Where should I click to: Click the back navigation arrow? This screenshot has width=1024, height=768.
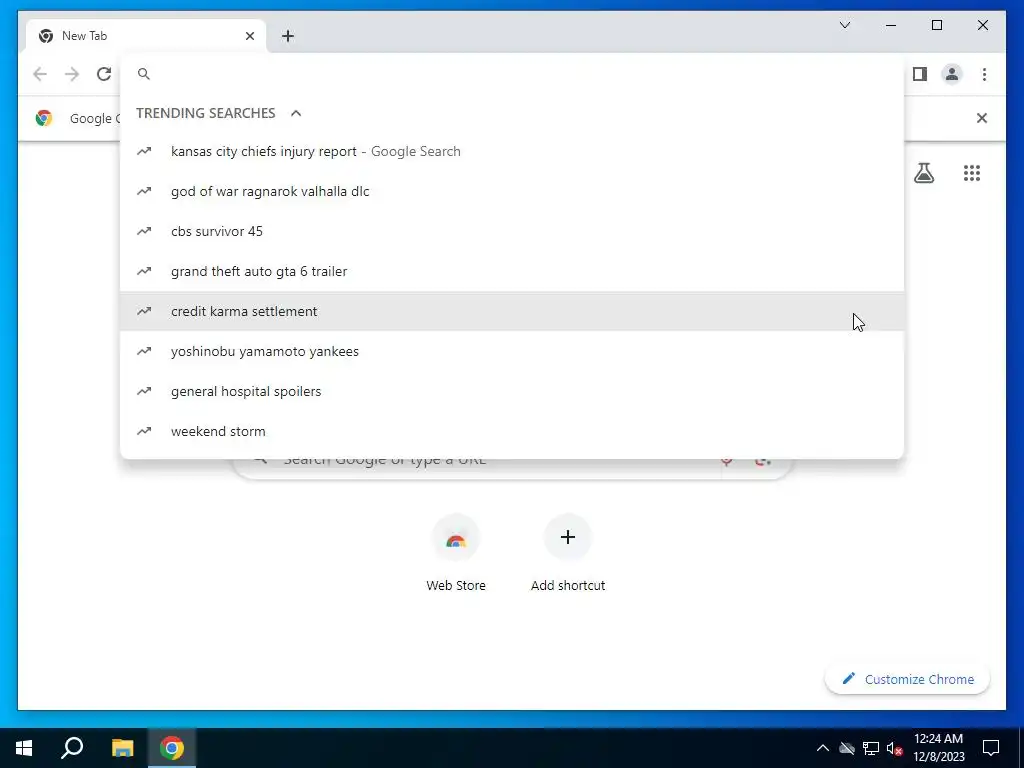[40, 74]
